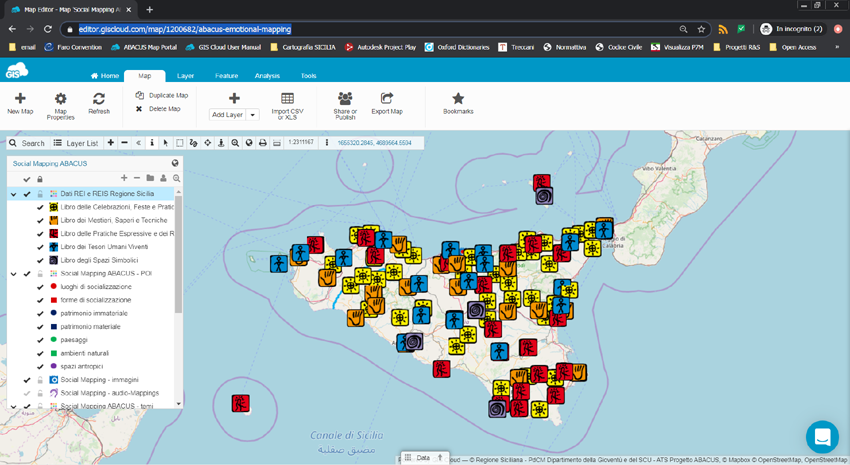
Task: Toggle visibility of luoghi di socializzazione layer
Action: tap(40, 287)
